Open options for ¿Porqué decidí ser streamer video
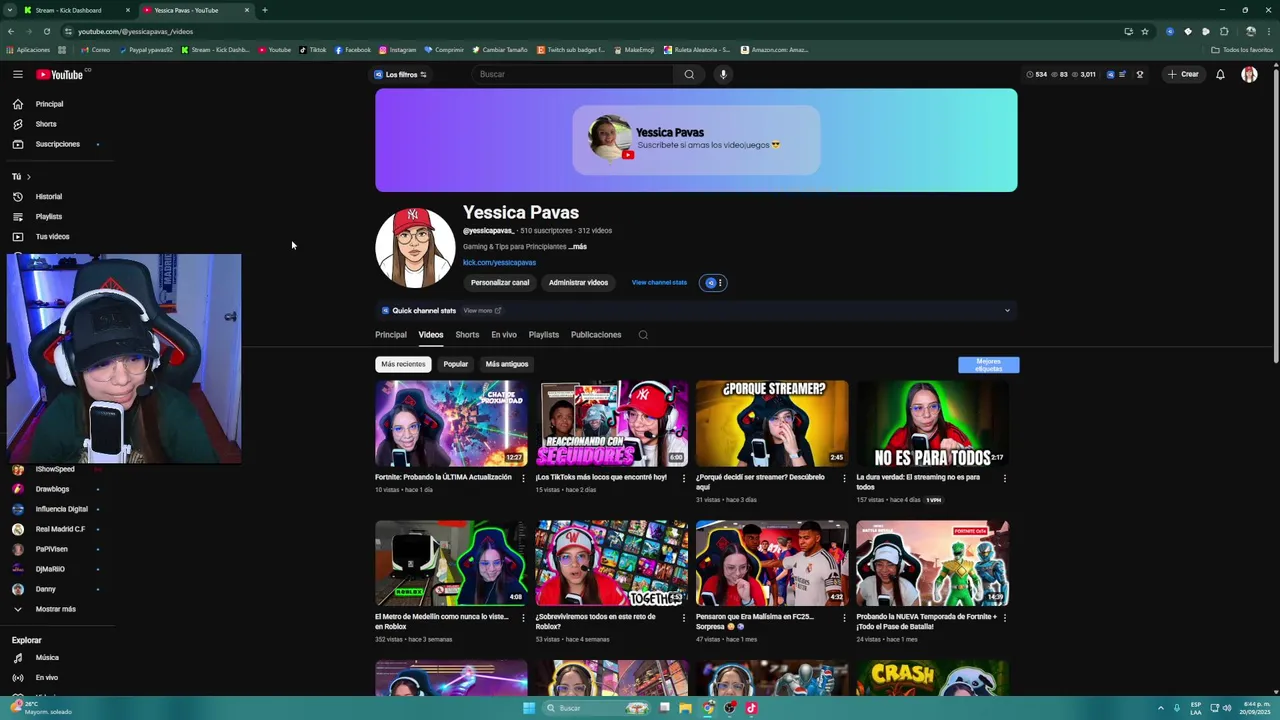The image size is (1280, 720). coord(844,478)
